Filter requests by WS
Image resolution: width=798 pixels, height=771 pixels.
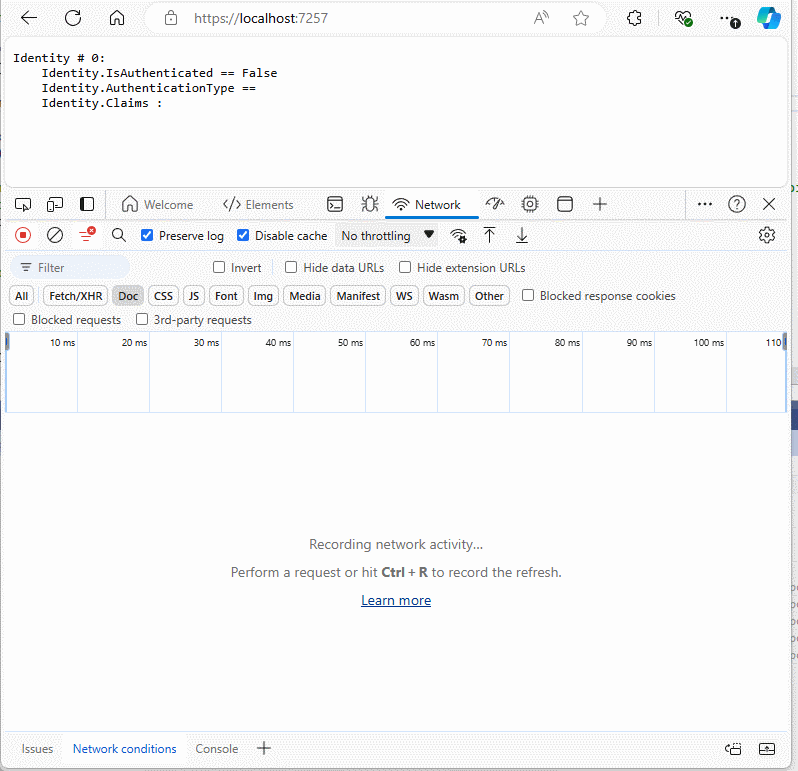(x=405, y=296)
